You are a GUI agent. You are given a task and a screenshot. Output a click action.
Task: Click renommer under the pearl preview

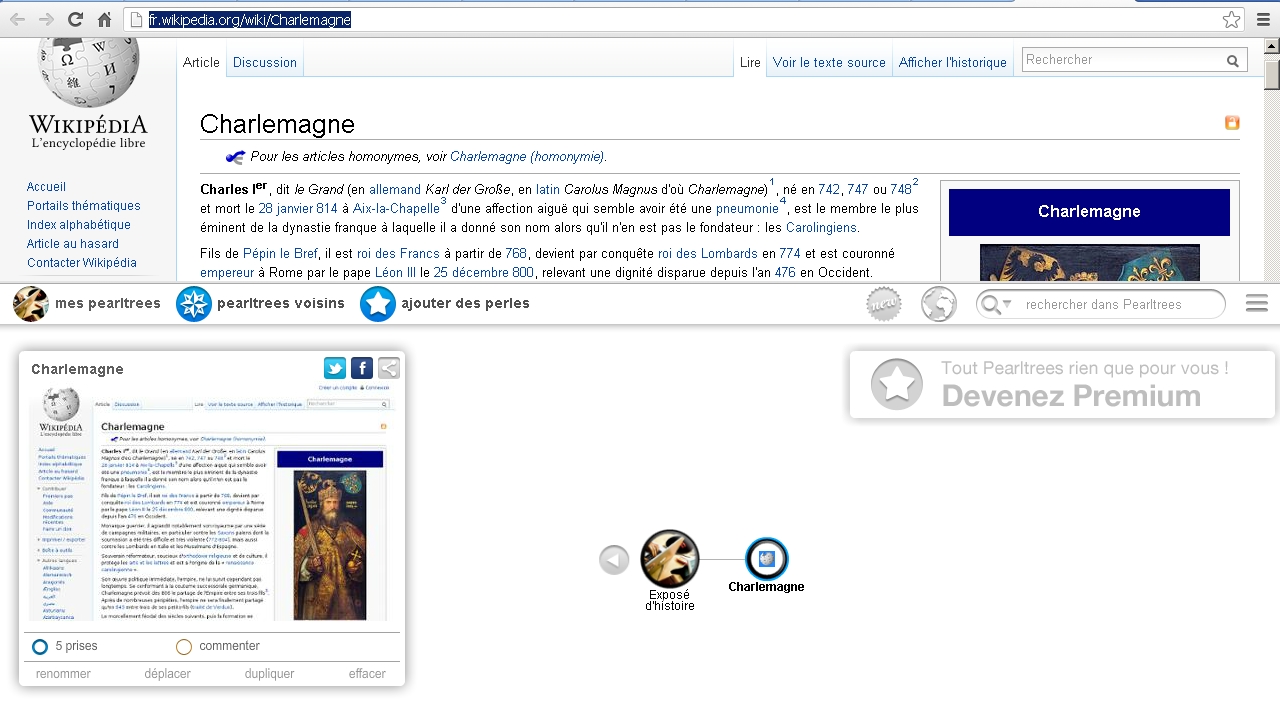[63, 674]
